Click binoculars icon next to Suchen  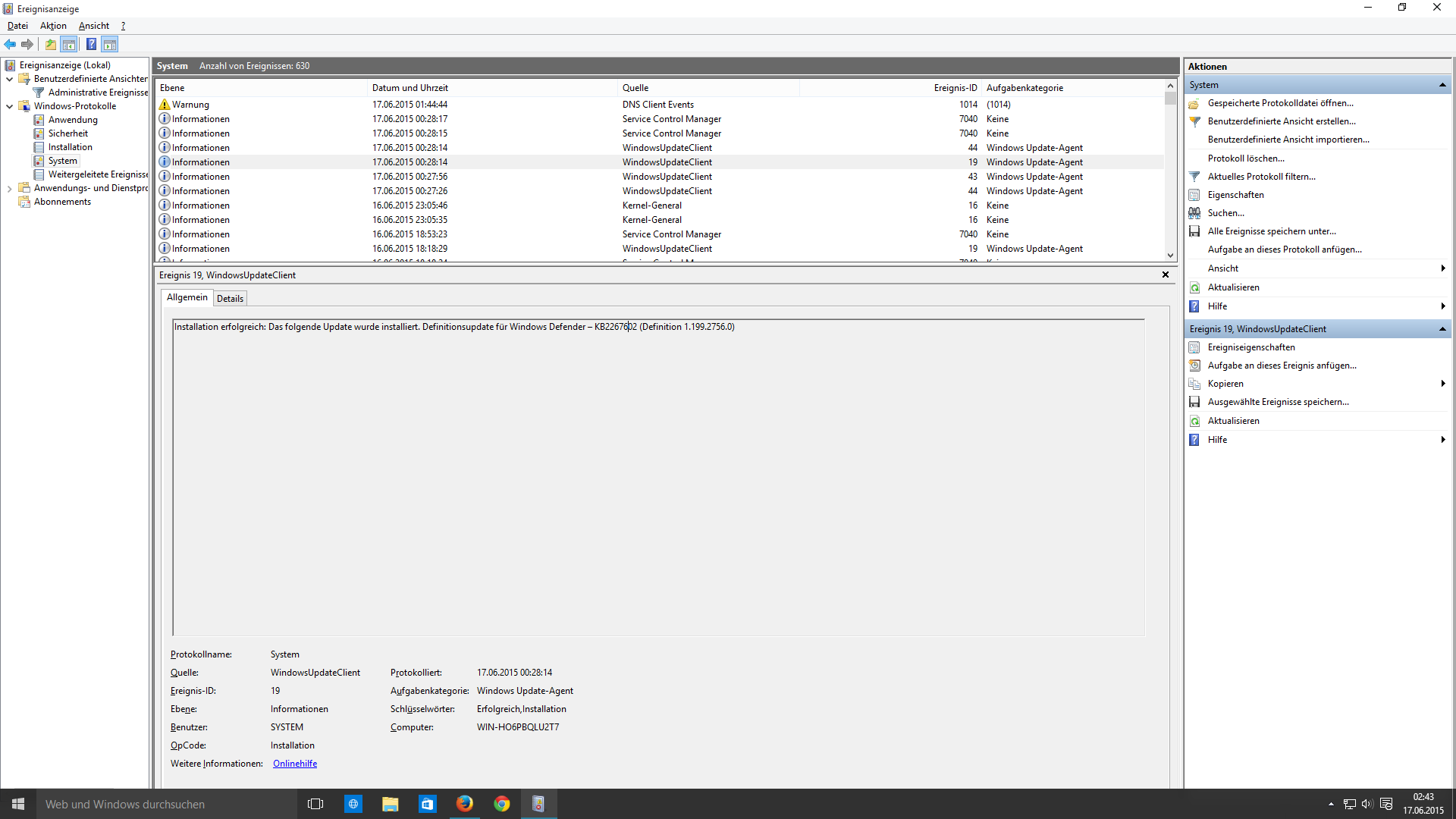tap(1195, 213)
